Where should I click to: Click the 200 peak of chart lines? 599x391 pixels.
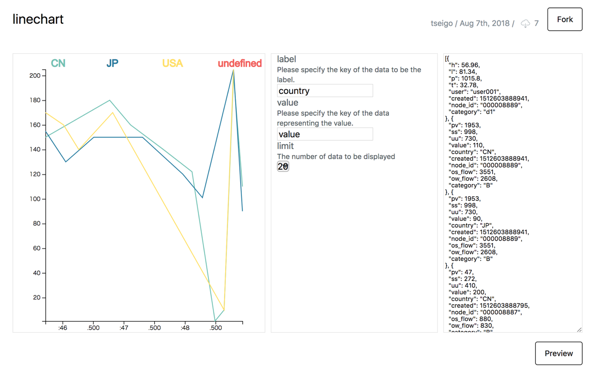(233, 71)
